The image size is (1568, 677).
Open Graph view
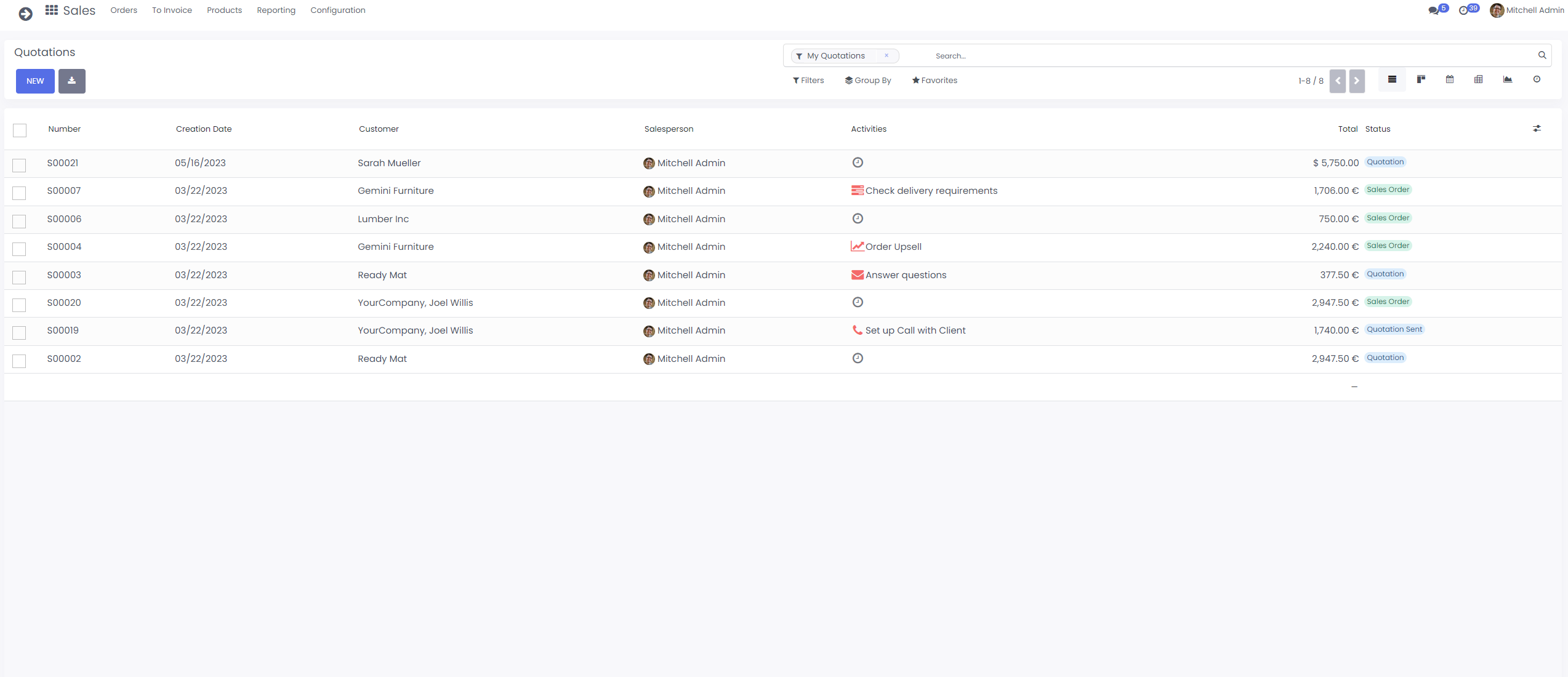tap(1508, 79)
